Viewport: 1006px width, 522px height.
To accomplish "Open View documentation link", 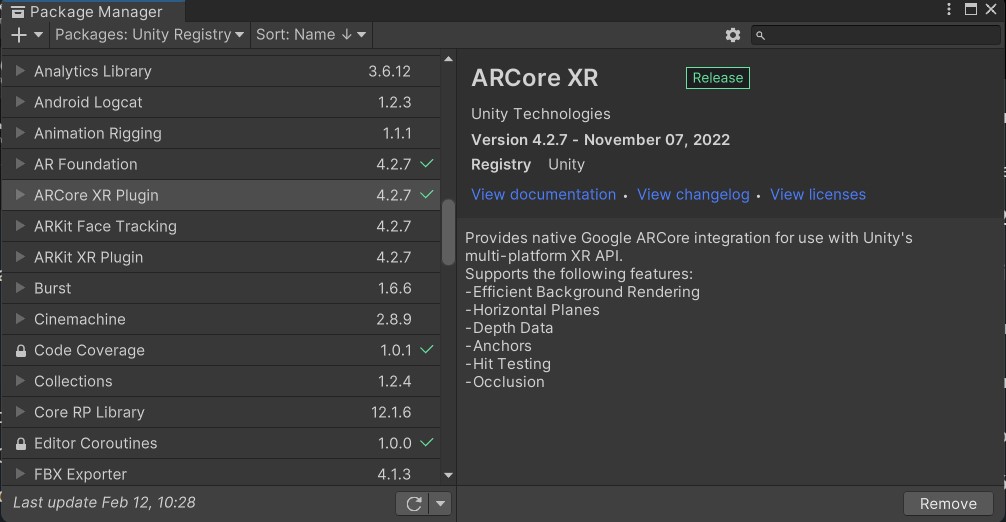I will [x=543, y=194].
